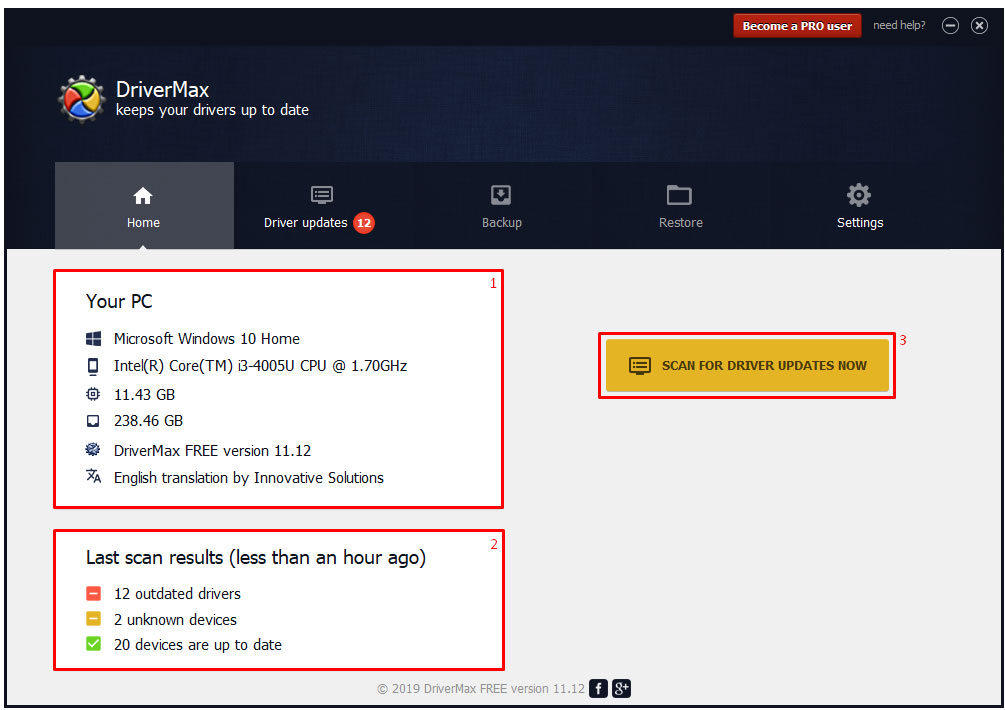This screenshot has width=1005, height=710.
Task: Select the 11.43 GB memory value
Action: tap(144, 395)
